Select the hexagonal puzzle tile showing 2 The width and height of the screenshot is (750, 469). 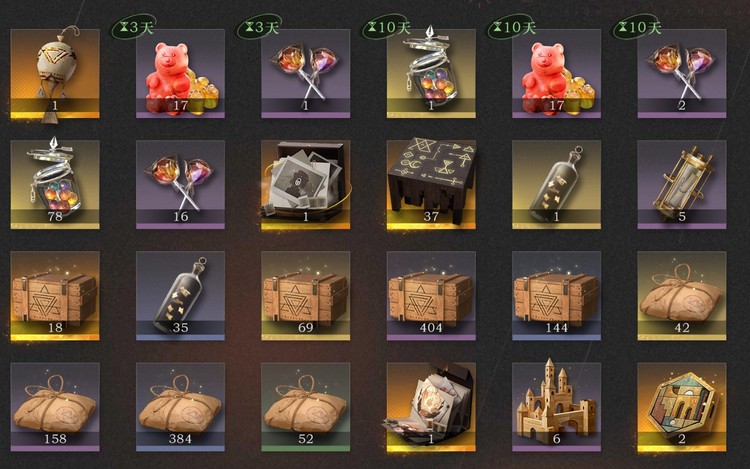pos(682,407)
